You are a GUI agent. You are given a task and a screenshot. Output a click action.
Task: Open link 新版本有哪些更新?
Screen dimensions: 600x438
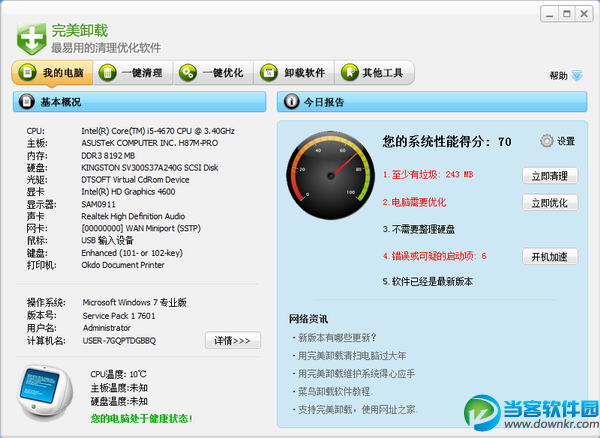pyautogui.click(x=337, y=338)
